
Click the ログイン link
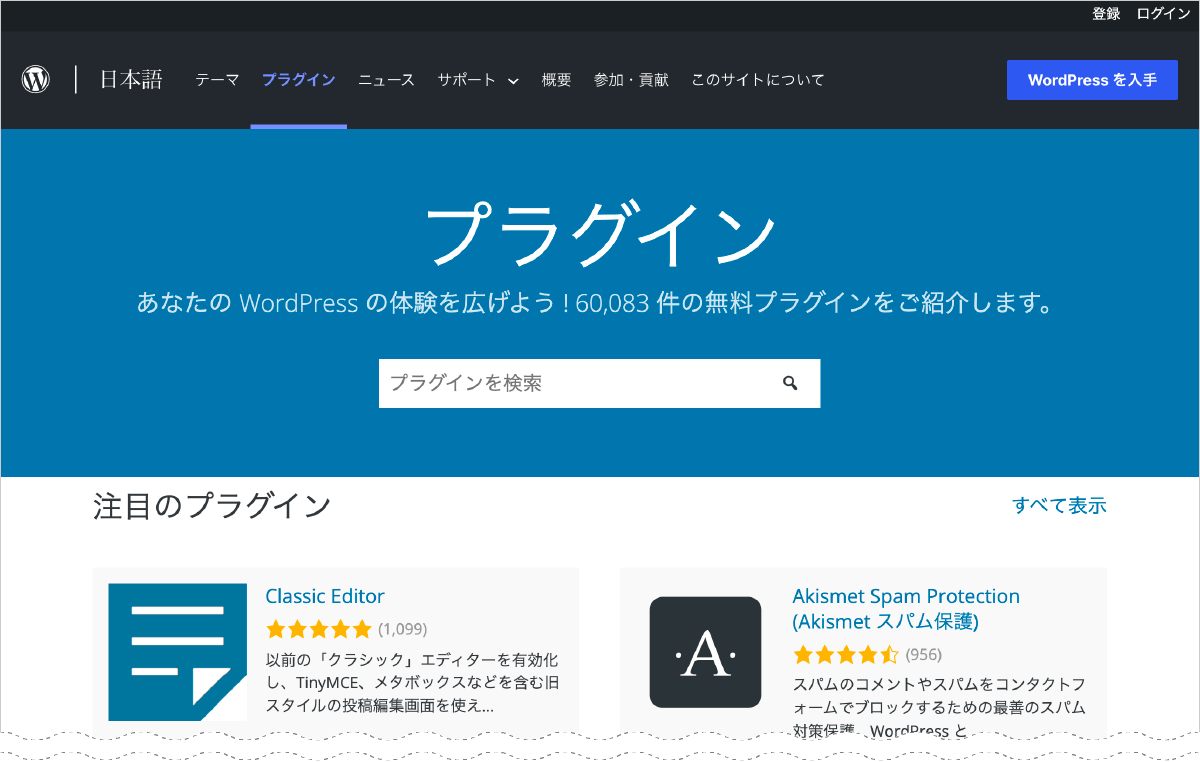(x=1164, y=14)
